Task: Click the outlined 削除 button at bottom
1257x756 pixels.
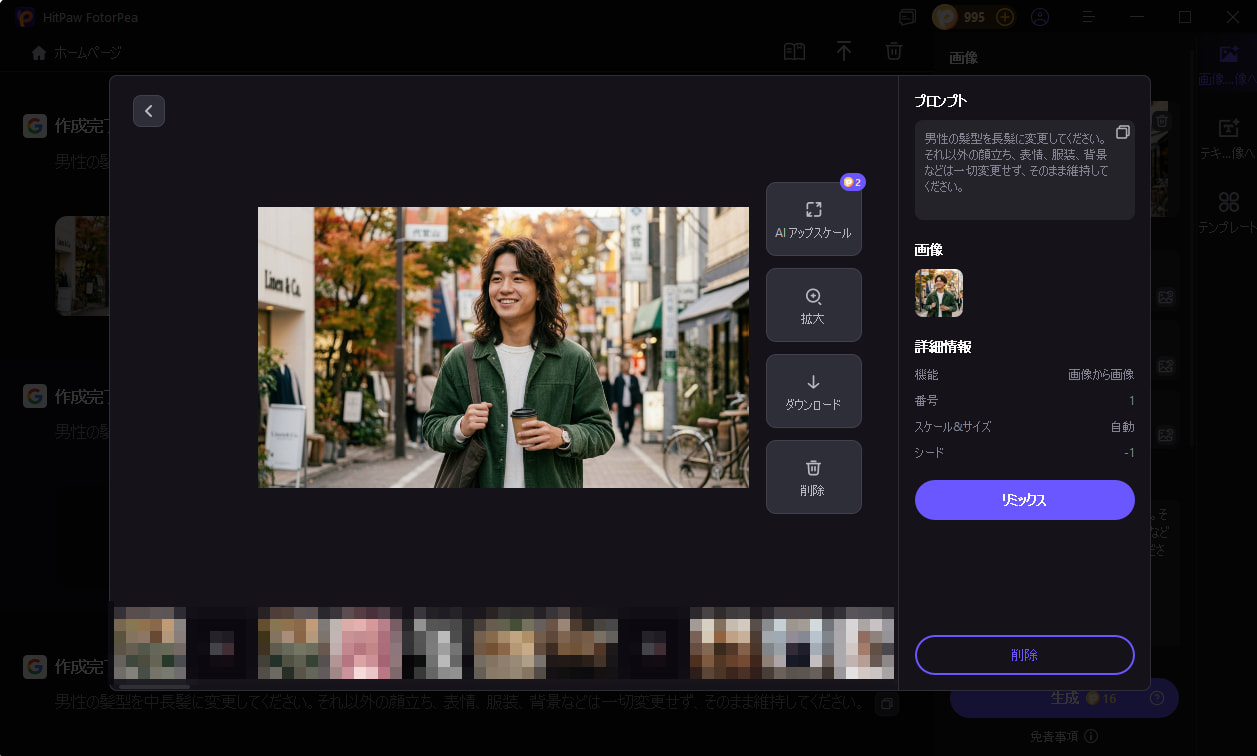Action: point(1024,655)
